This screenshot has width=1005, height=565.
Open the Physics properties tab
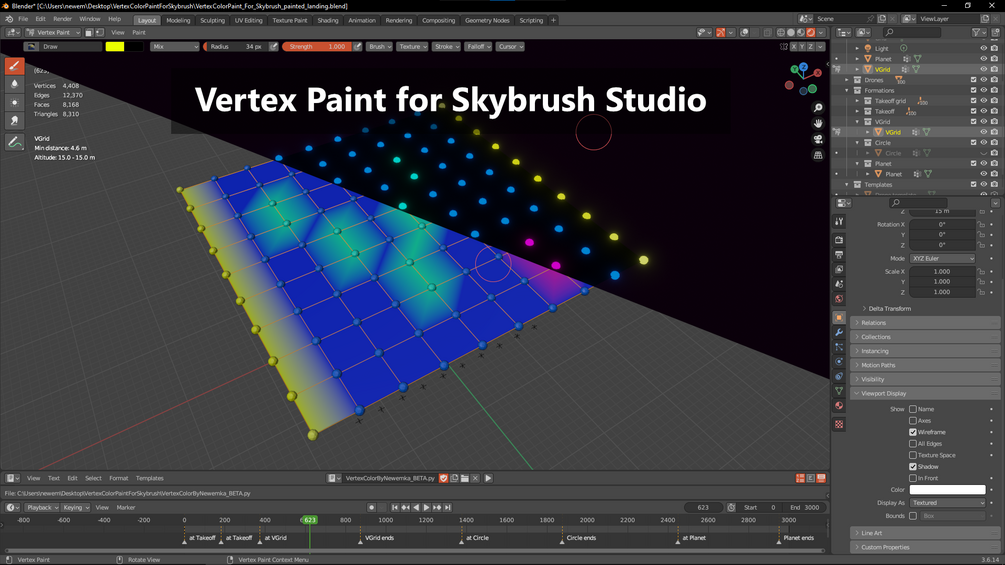click(839, 361)
